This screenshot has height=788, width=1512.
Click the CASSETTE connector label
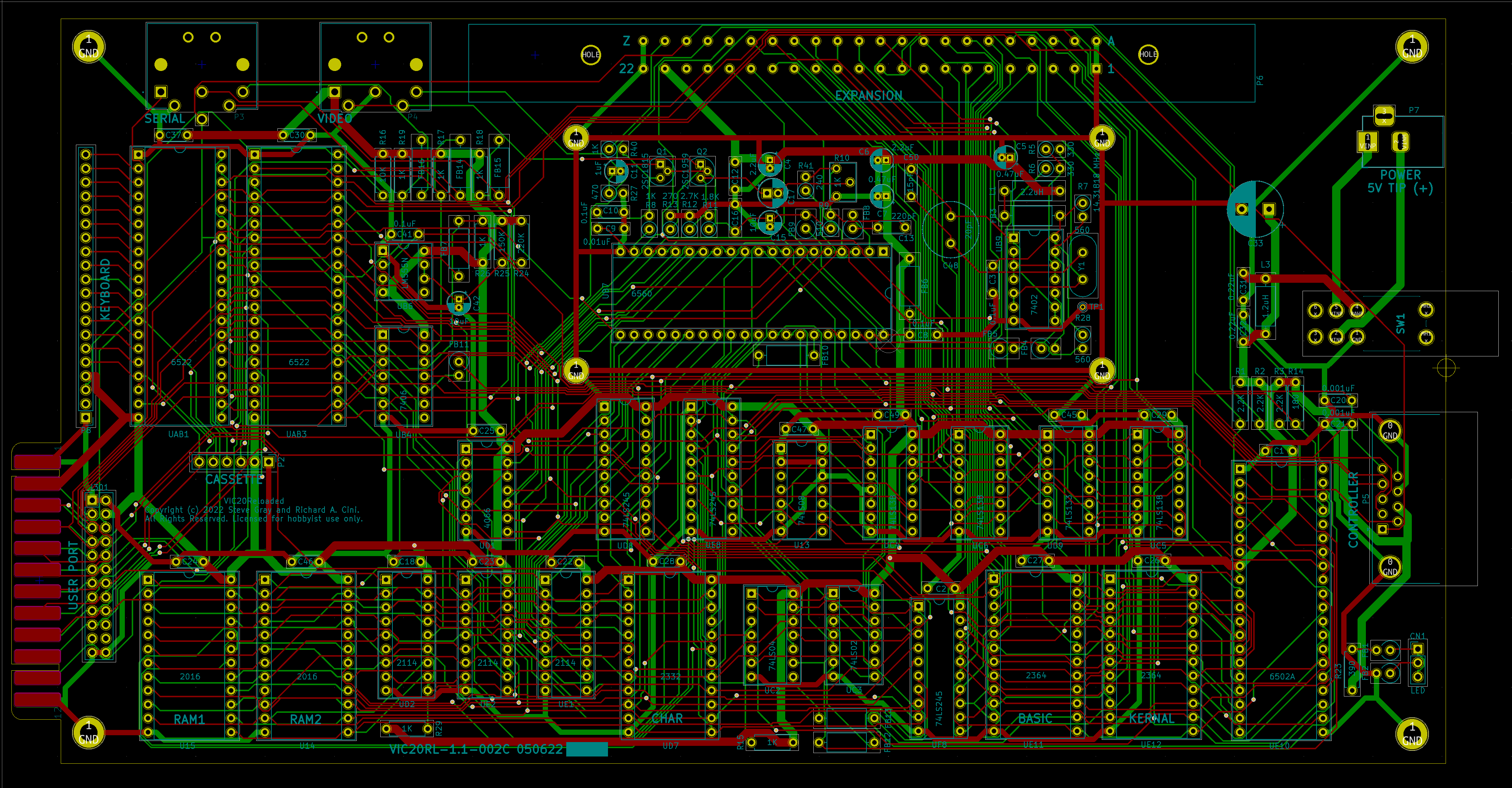pos(234,480)
